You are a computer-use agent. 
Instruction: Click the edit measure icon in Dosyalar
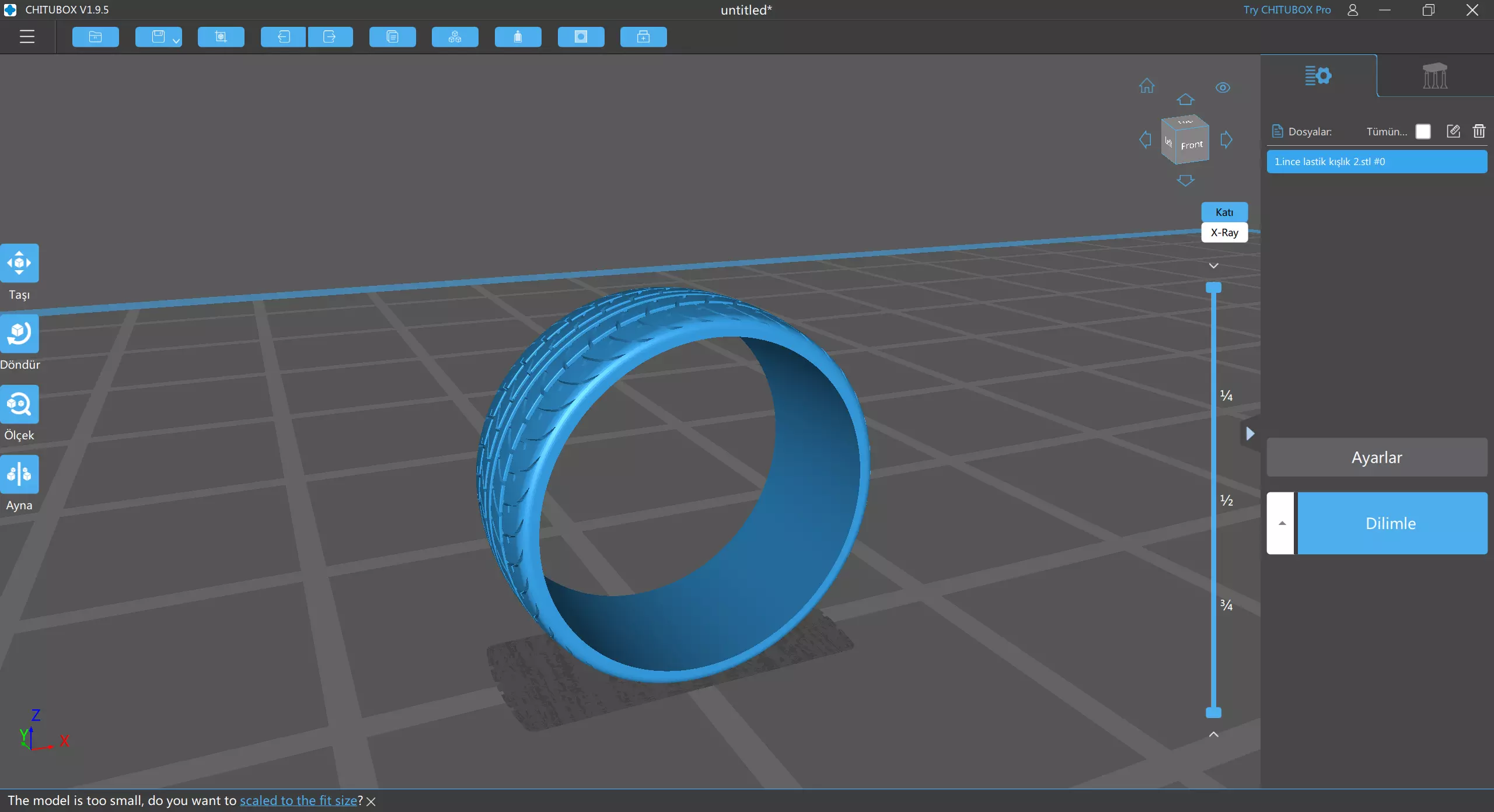(x=1454, y=131)
